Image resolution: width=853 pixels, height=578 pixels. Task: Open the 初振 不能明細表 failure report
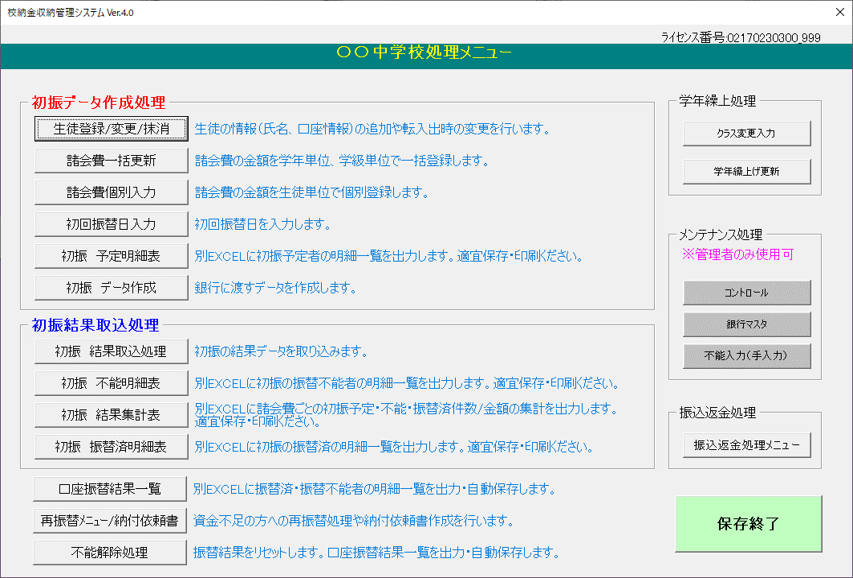[x=108, y=383]
